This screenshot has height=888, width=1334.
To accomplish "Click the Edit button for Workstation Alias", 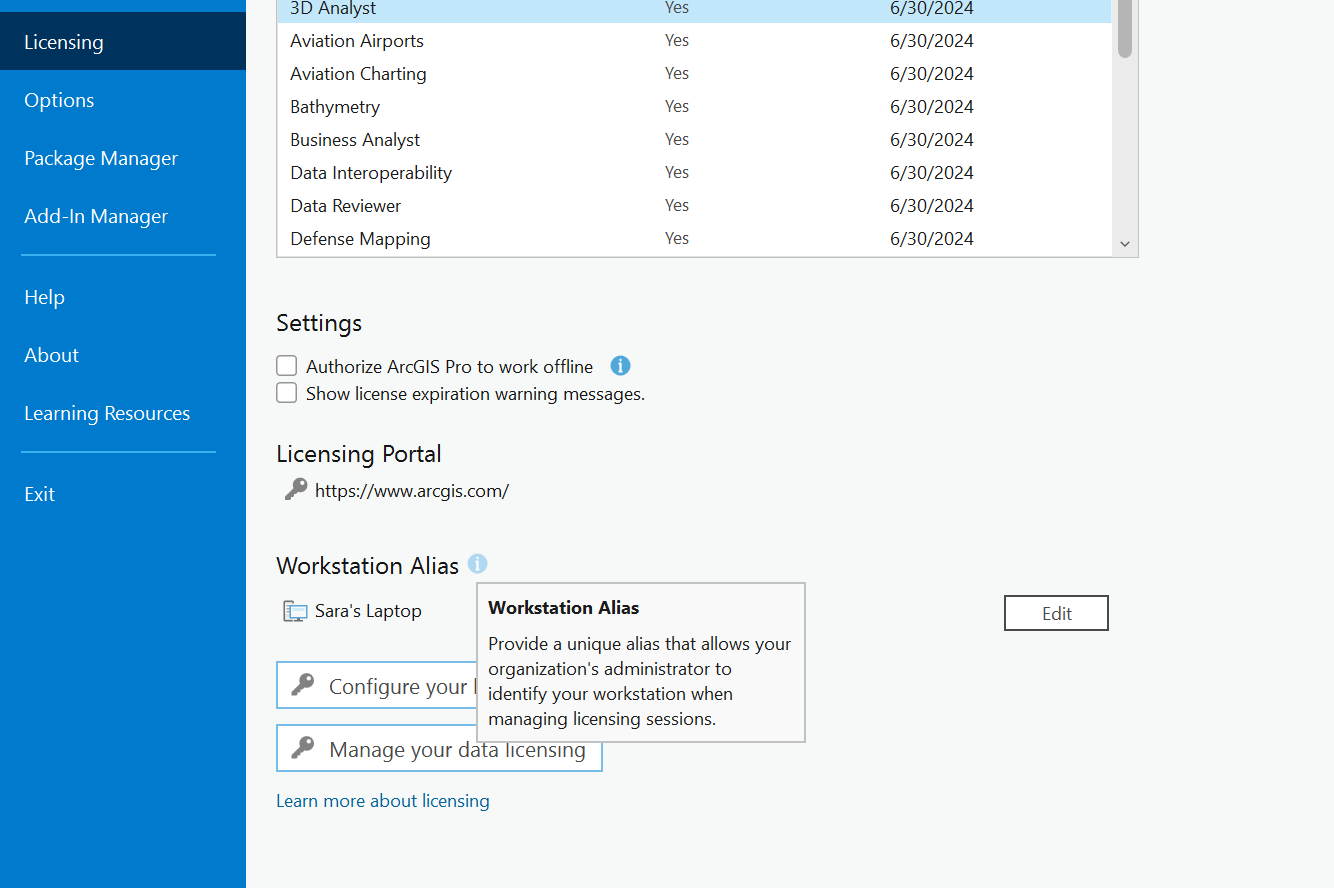I will tap(1056, 613).
